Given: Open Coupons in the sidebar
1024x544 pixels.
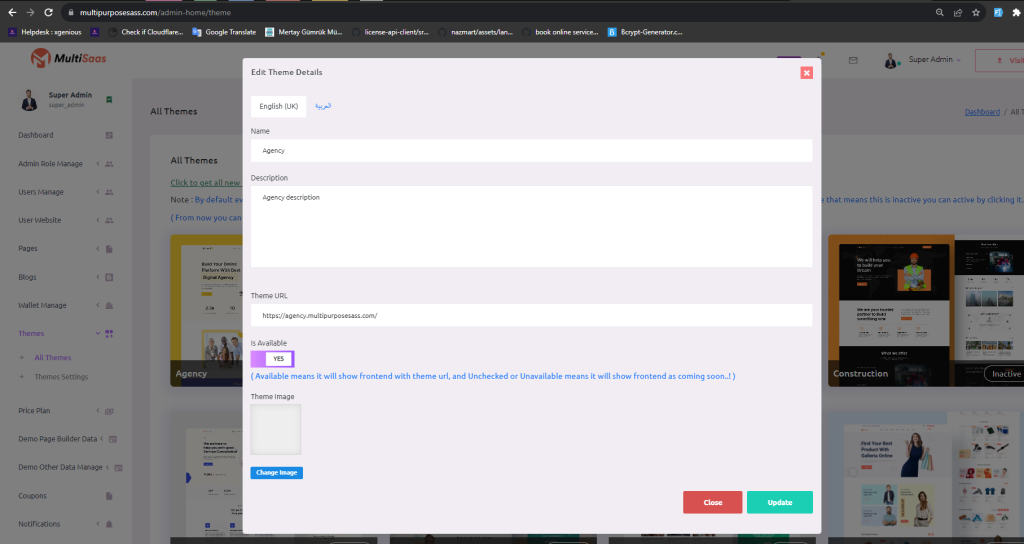Looking at the screenshot, I should [33, 496].
